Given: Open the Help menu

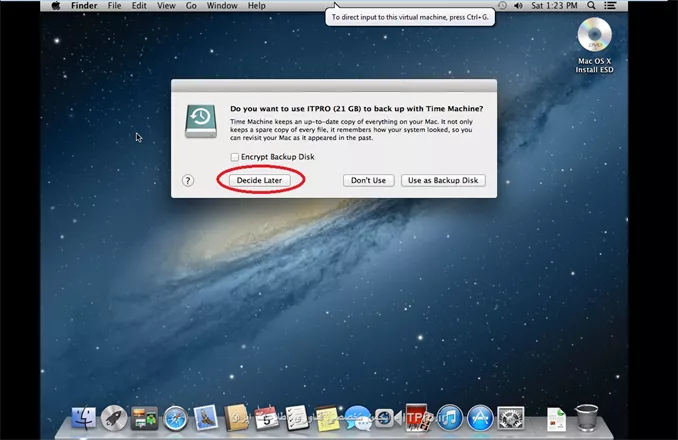Looking at the screenshot, I should click(x=256, y=6).
